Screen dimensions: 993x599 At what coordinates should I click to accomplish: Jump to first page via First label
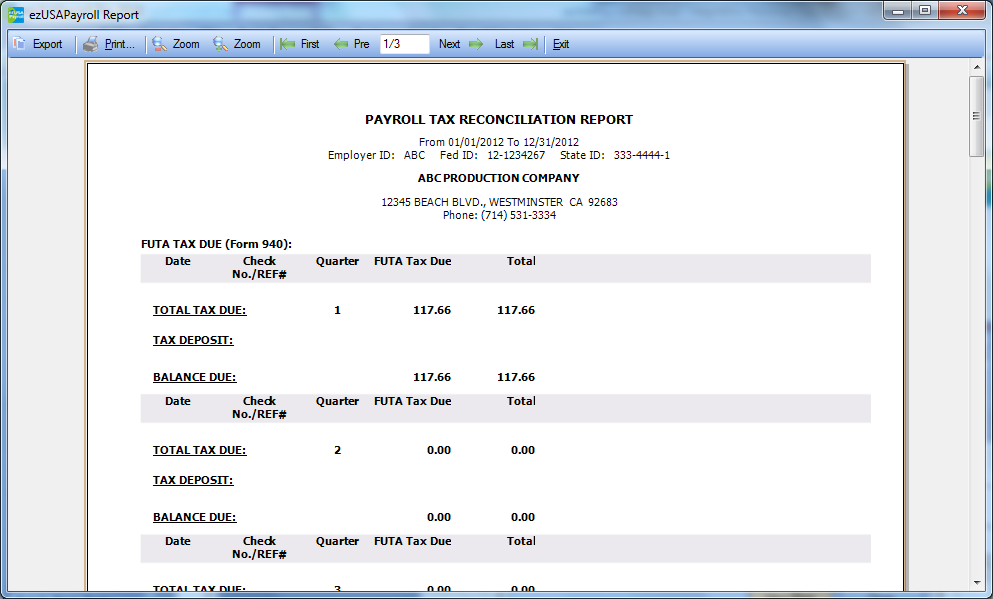[310, 44]
